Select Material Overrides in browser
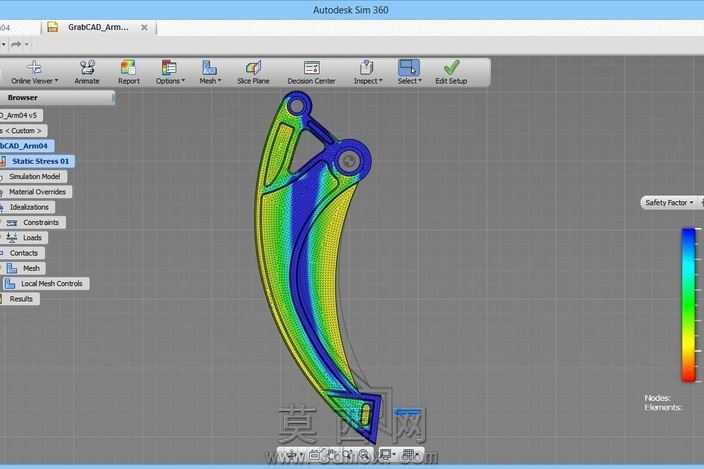This screenshot has width=704, height=469. (37, 192)
